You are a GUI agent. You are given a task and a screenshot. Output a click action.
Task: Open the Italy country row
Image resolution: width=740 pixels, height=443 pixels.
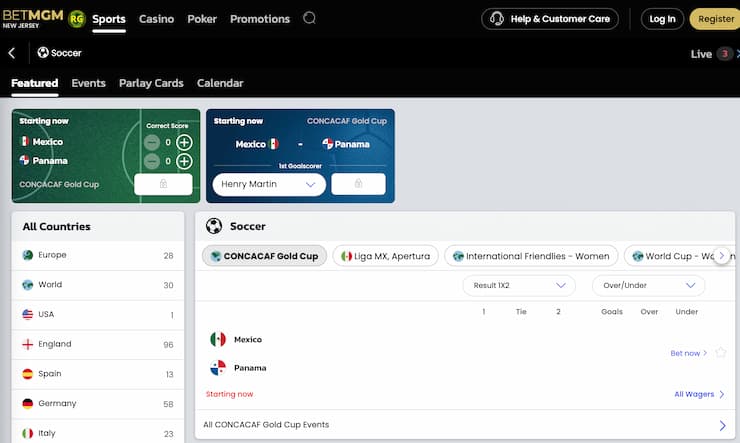tap(98, 432)
